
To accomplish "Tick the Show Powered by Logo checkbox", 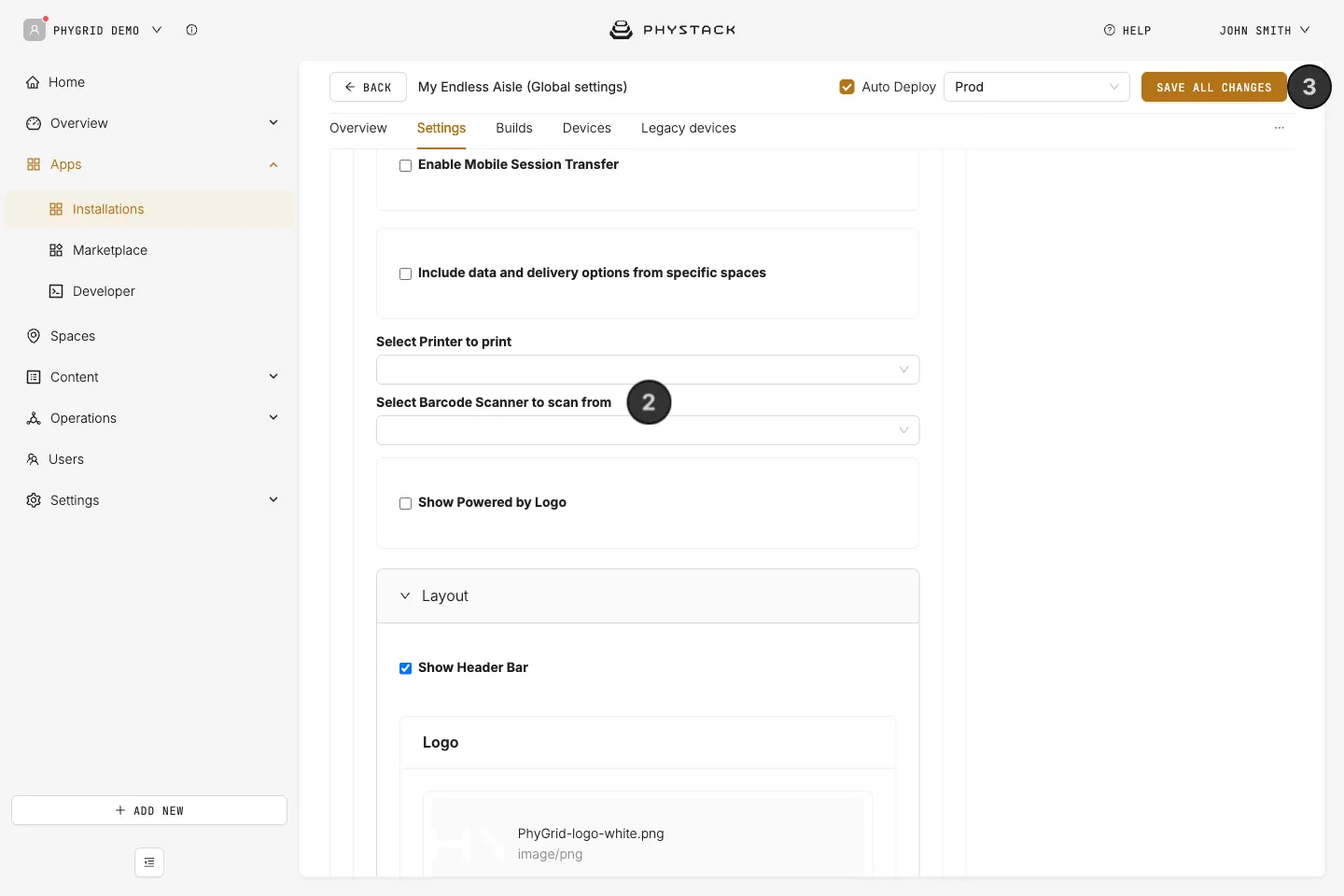I will pyautogui.click(x=405, y=503).
